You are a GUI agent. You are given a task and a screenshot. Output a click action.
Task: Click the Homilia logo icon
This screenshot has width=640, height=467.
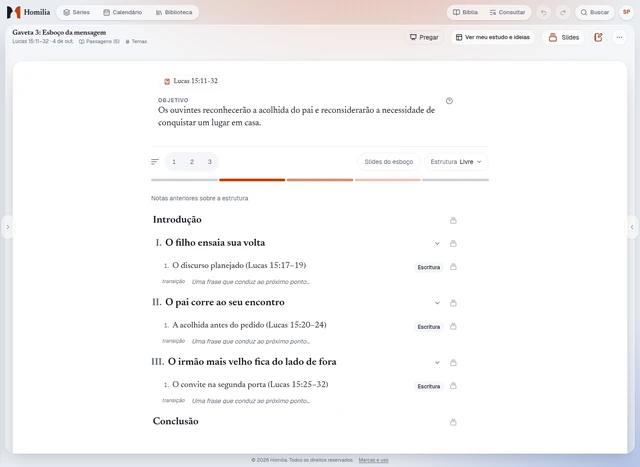pos(13,12)
